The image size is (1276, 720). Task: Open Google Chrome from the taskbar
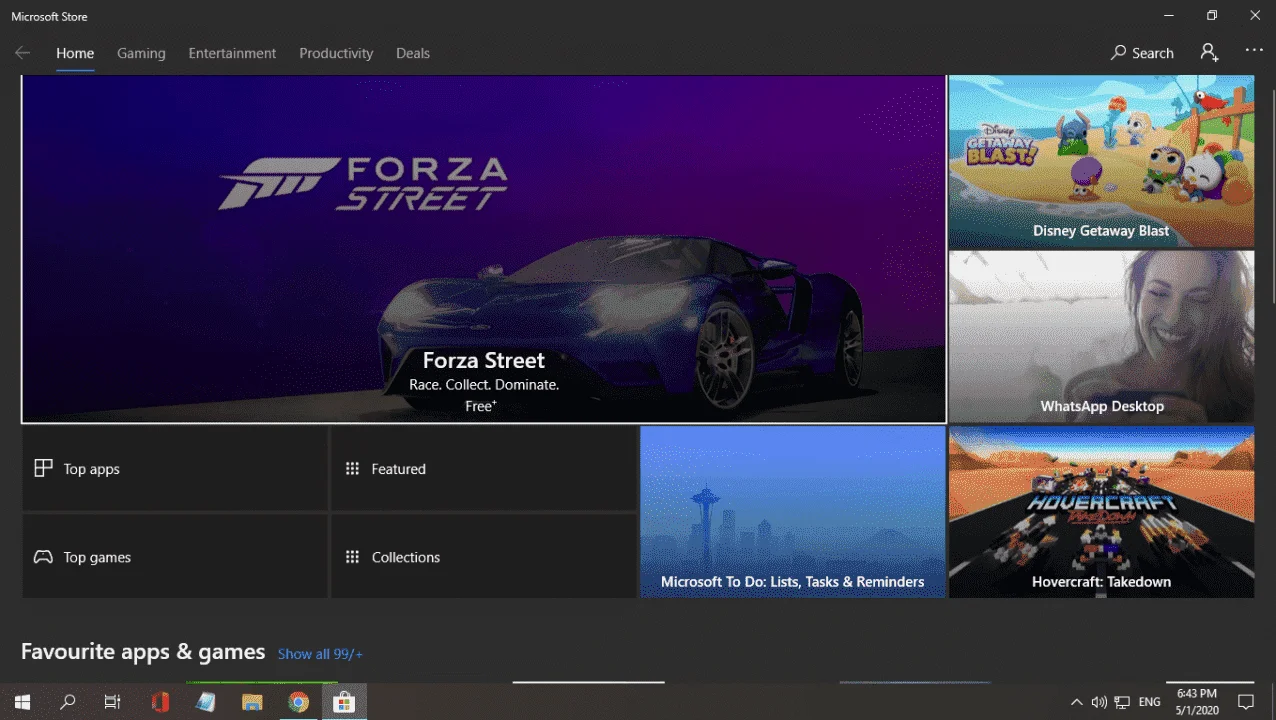pyautogui.click(x=298, y=702)
